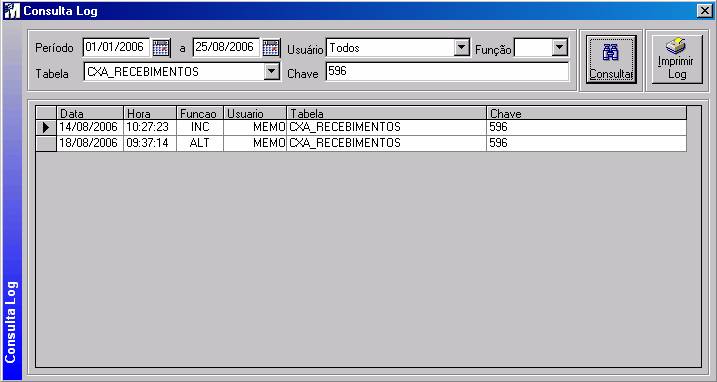The width and height of the screenshot is (717, 382).
Task: Click the Consultar binoculars button
Action: pyautogui.click(x=611, y=59)
